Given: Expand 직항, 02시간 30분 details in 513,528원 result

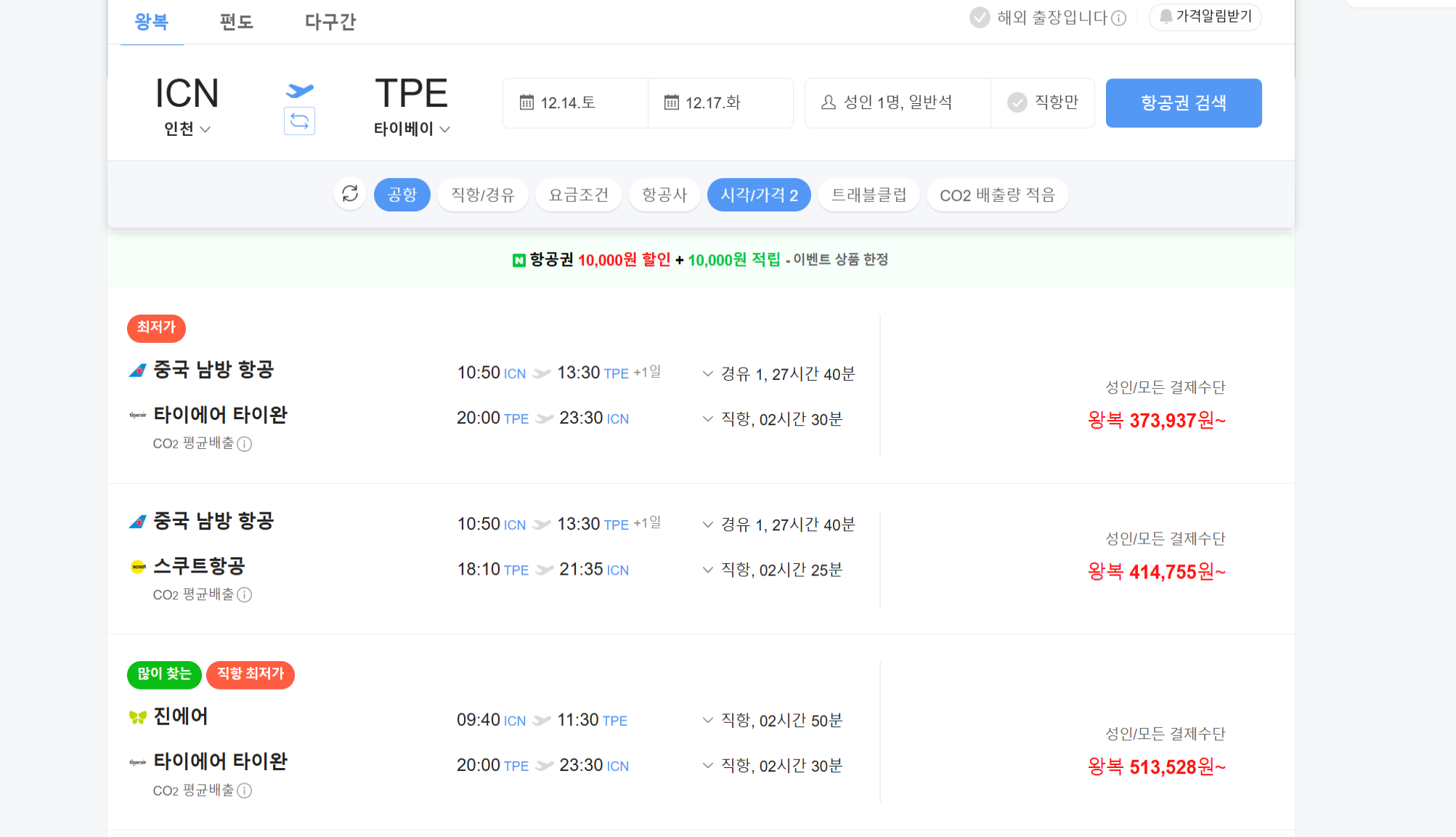Looking at the screenshot, I should click(x=772, y=766).
